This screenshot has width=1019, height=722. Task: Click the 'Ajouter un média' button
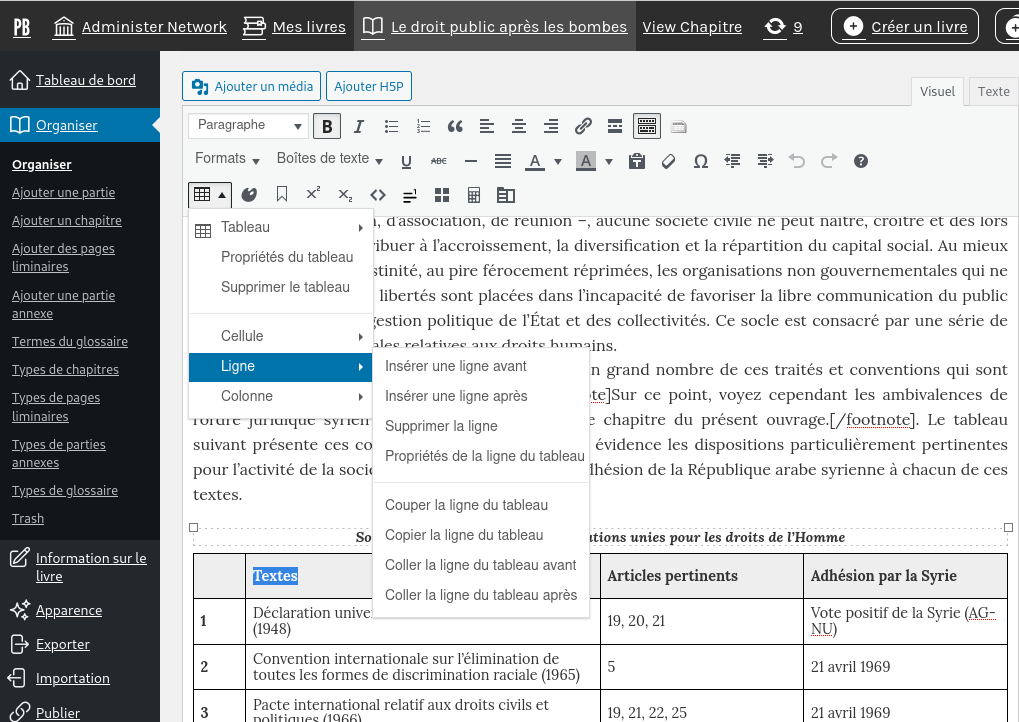point(252,87)
